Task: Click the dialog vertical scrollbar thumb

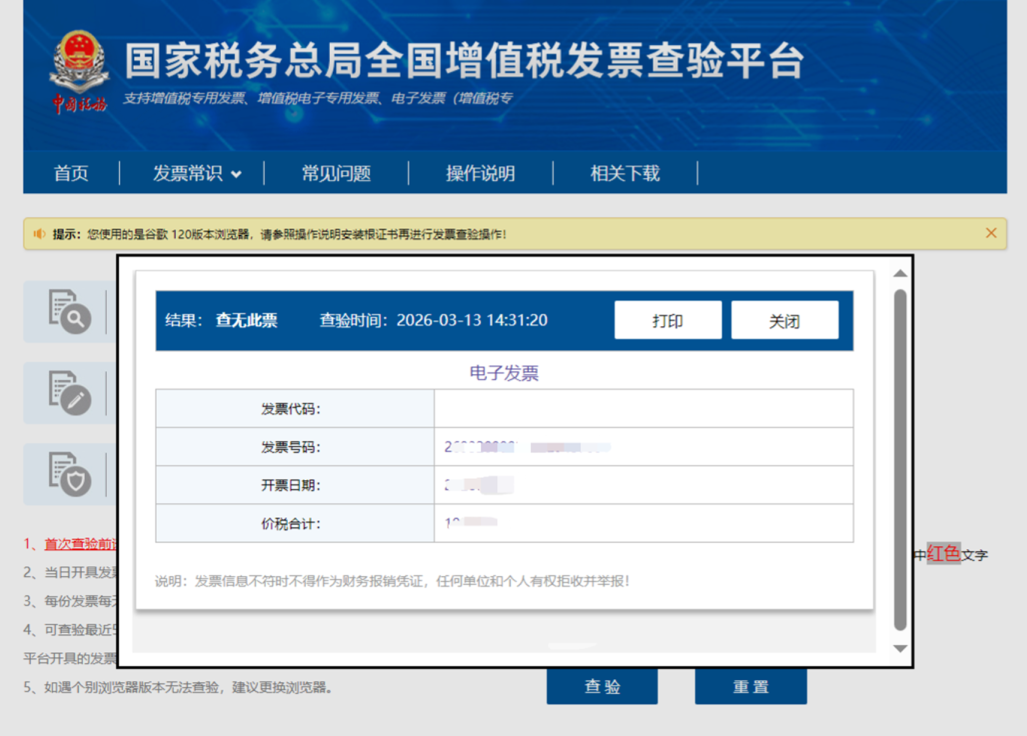Action: [901, 460]
